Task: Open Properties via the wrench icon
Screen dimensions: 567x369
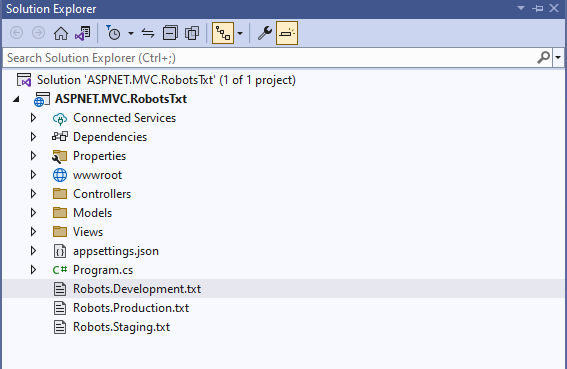Action: point(265,33)
